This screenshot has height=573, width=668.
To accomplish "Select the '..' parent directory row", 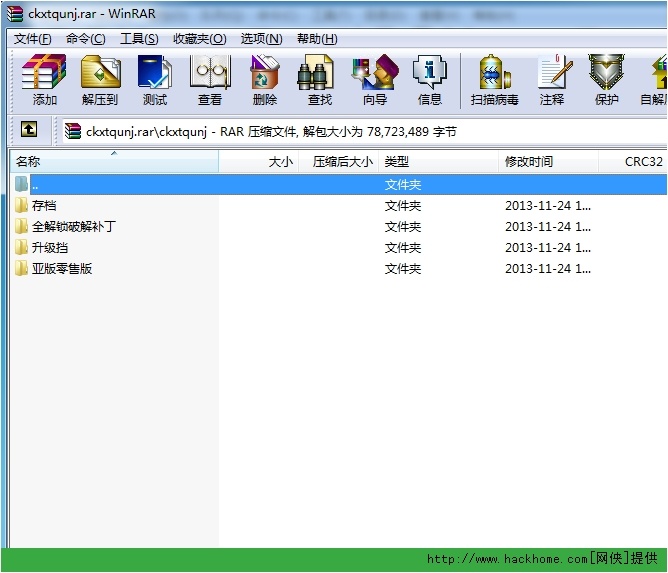I will click(x=339, y=184).
